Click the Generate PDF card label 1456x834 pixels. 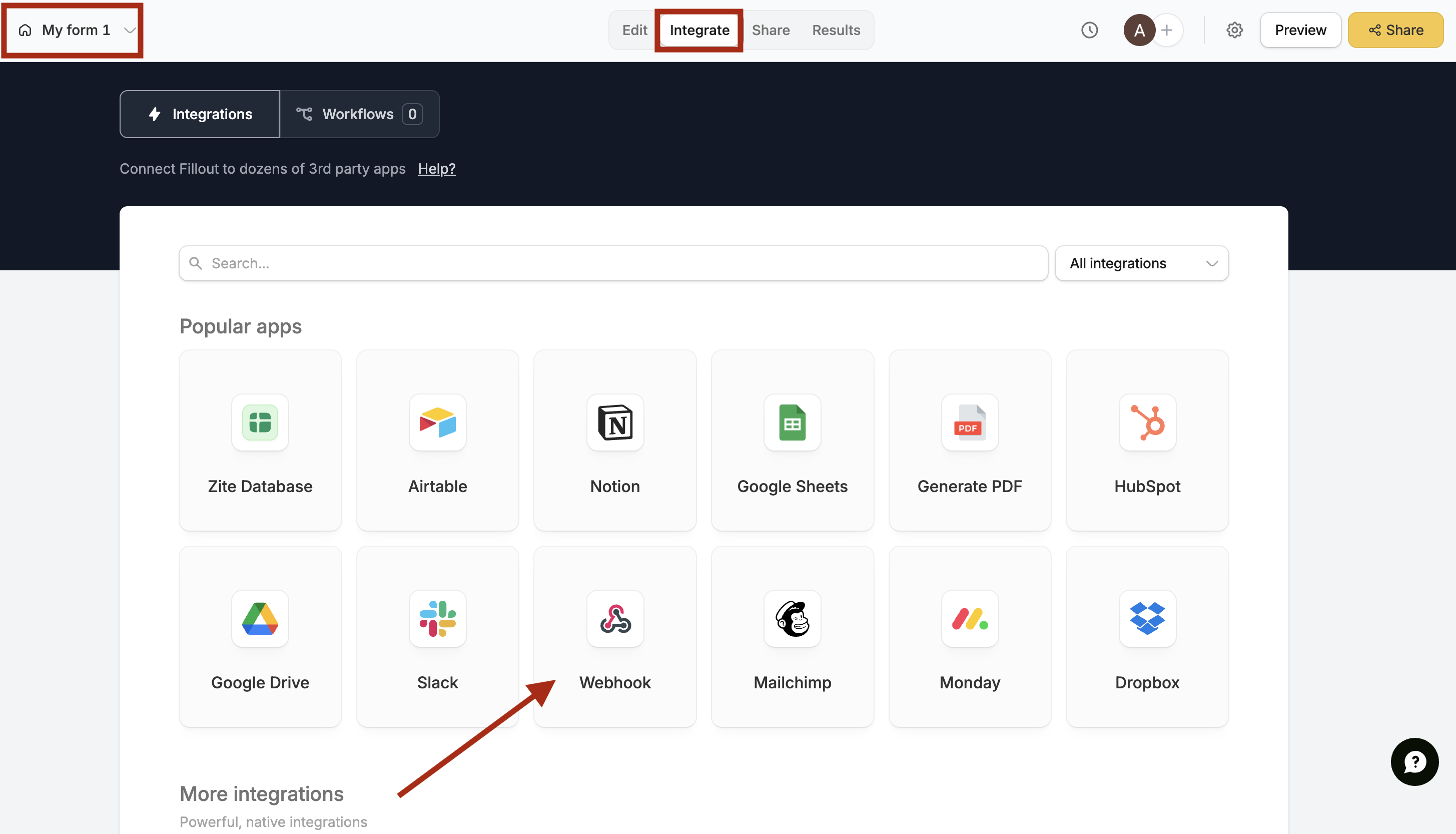click(x=970, y=486)
